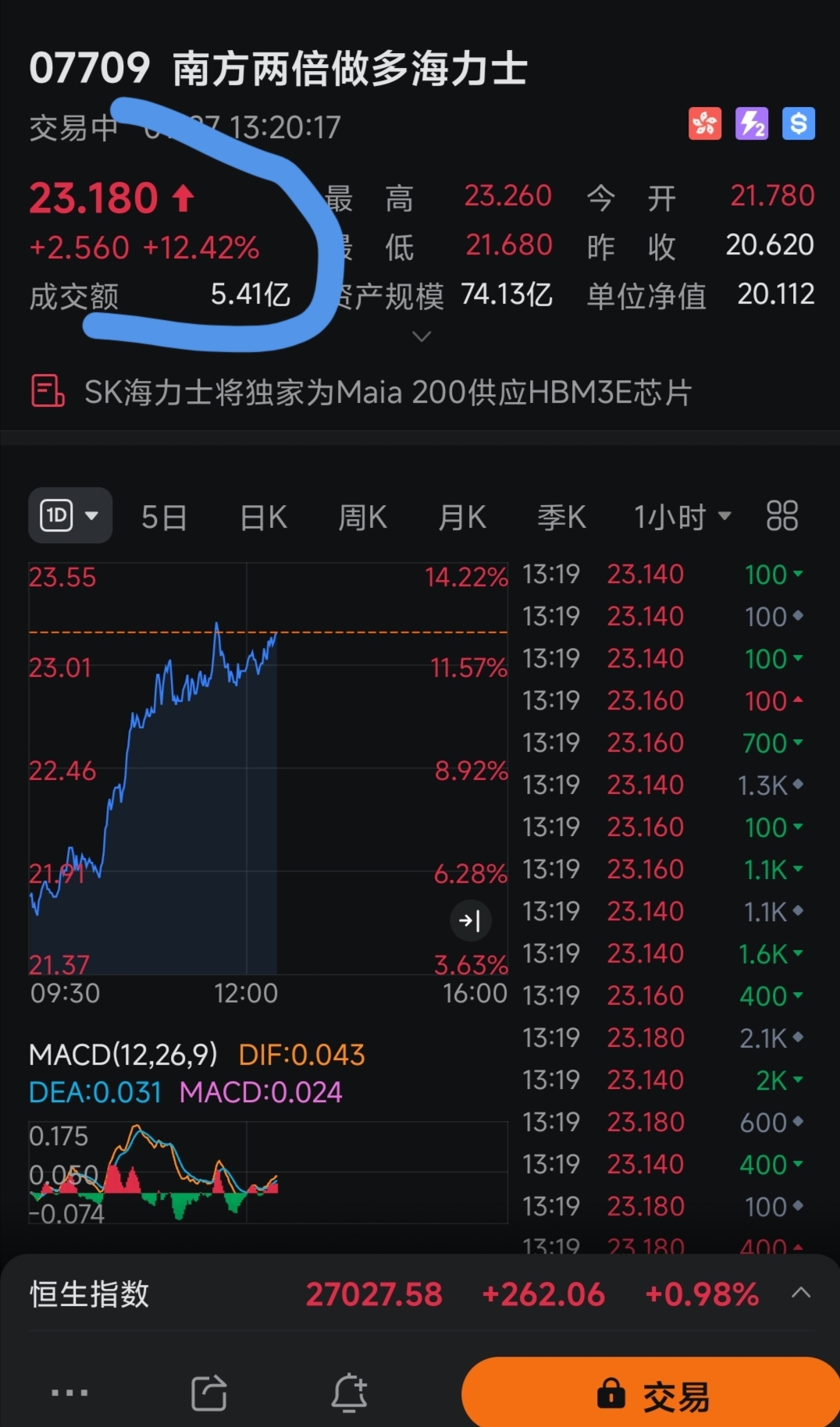
Task: Tap the 资产规模 value 74.13亿
Action: (x=507, y=294)
